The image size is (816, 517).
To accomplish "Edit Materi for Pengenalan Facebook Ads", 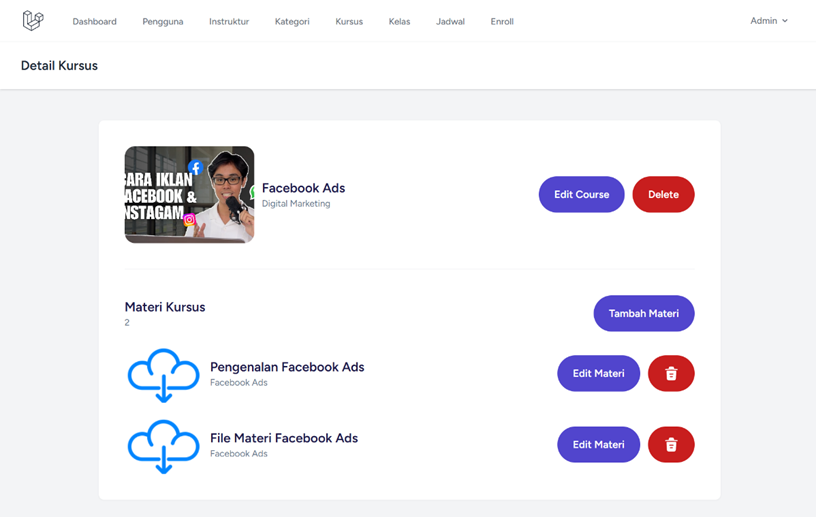I will pos(598,373).
